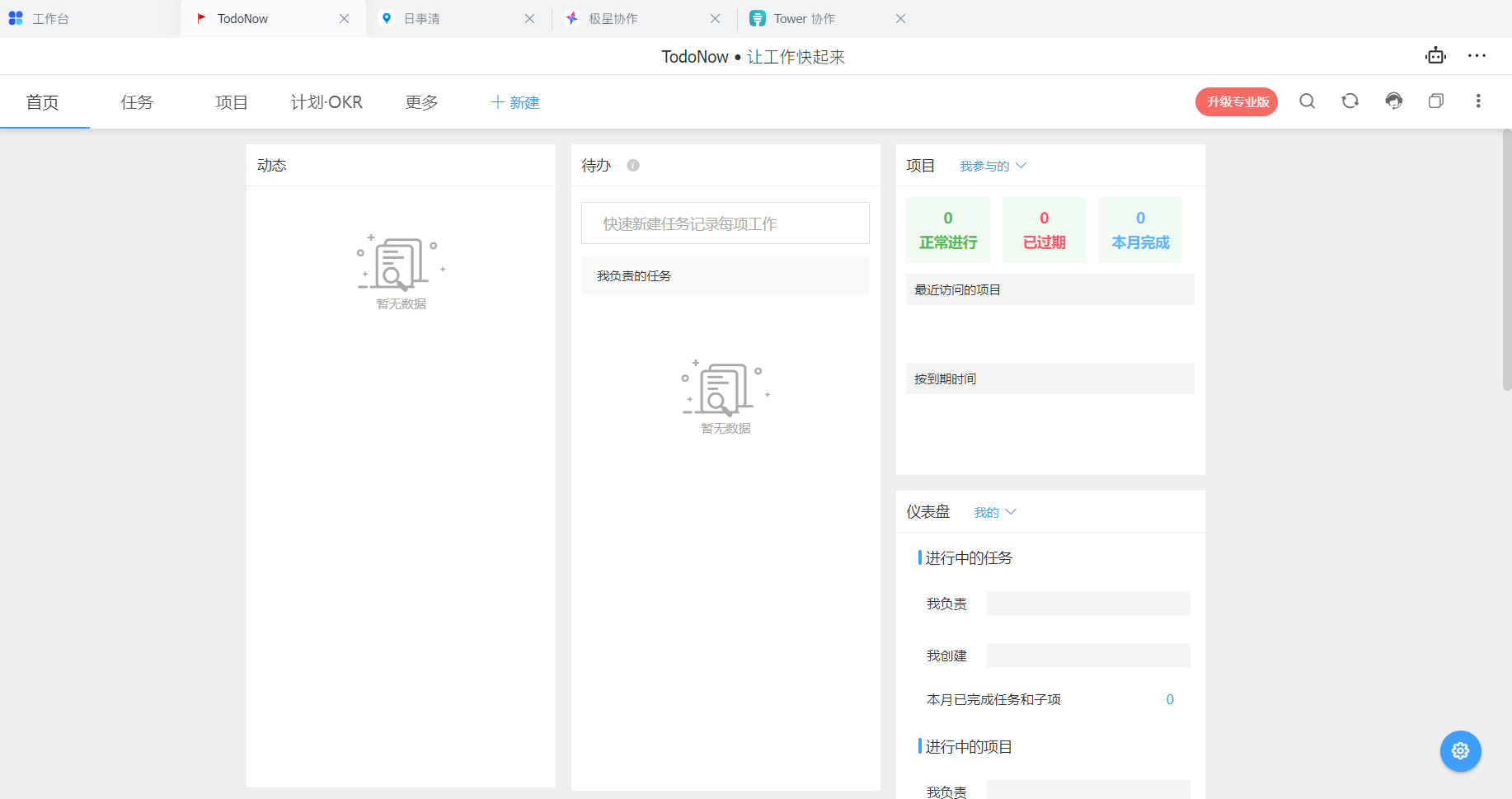Open the vertical three-dot more menu

(1478, 101)
